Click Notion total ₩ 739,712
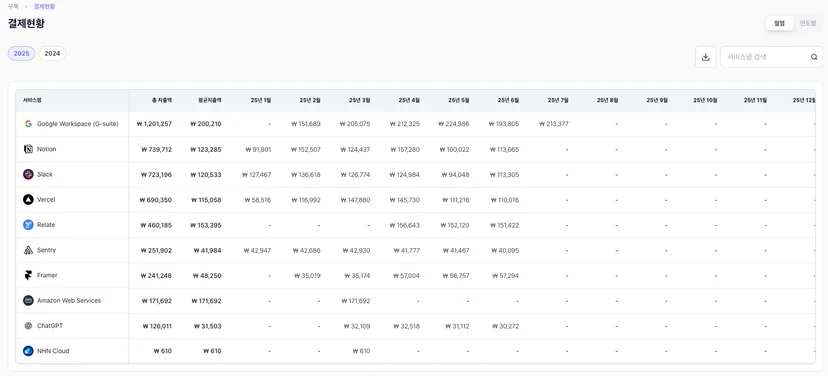The height and width of the screenshot is (376, 828). click(156, 149)
